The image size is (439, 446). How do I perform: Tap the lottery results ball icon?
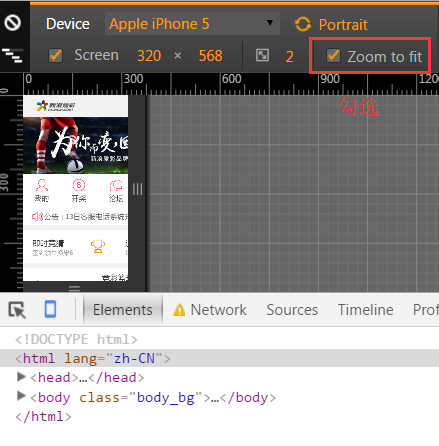[x=79, y=185]
